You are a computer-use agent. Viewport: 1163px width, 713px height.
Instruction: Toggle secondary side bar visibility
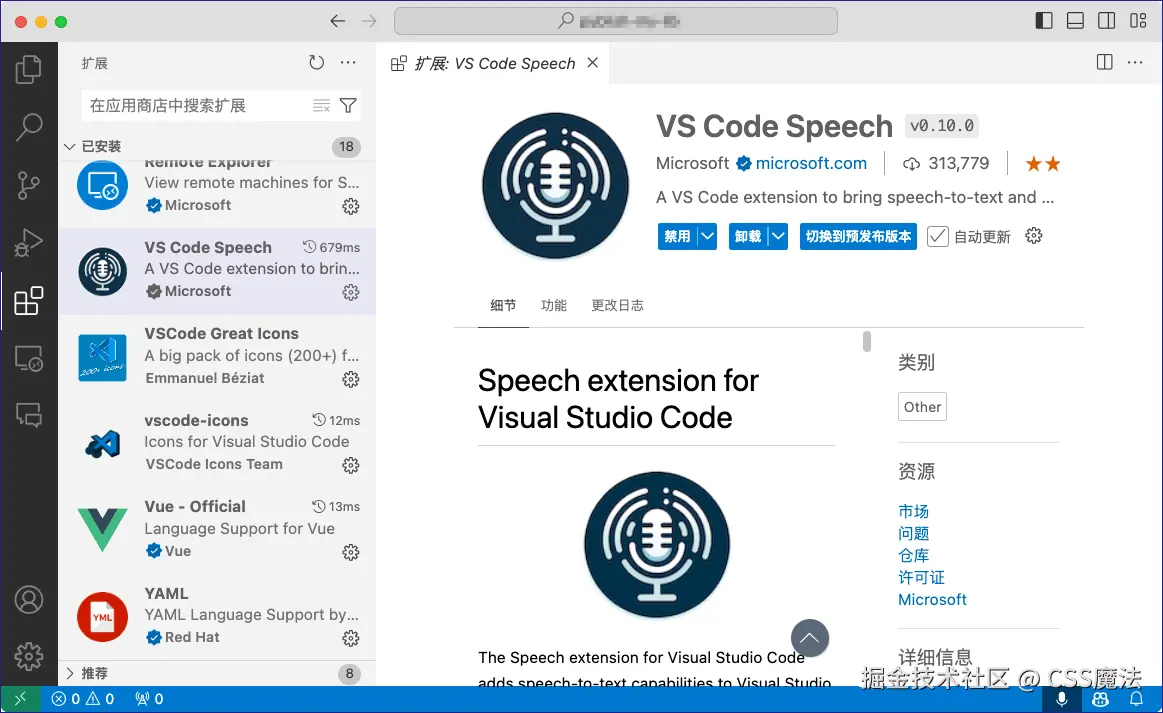coord(1106,21)
